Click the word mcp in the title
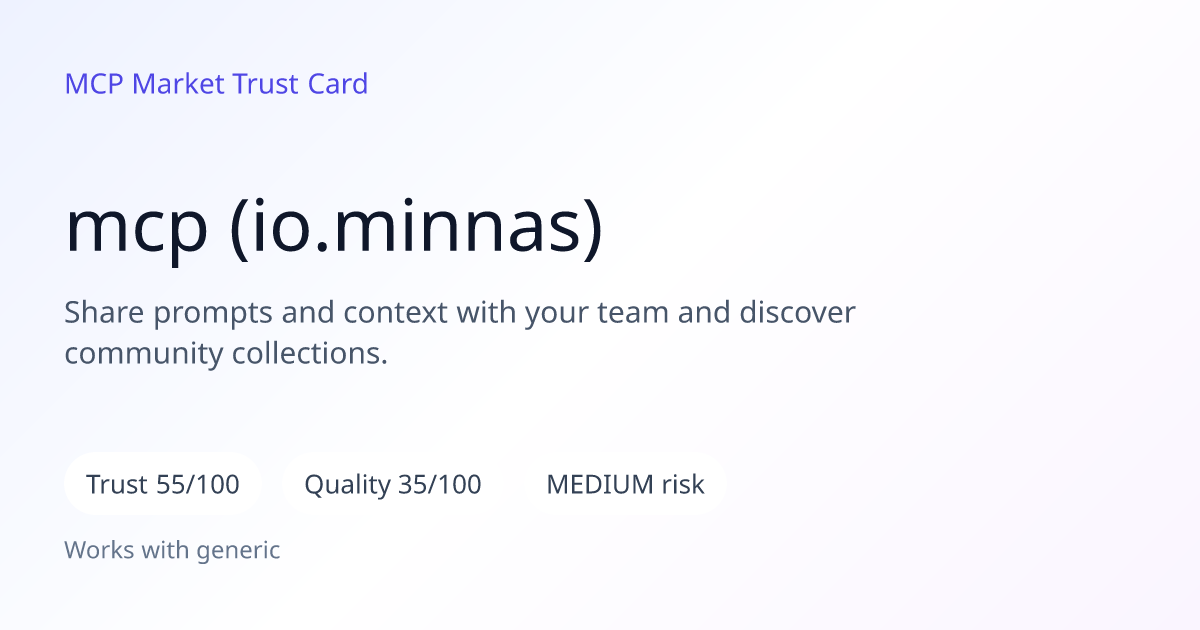The width and height of the screenshot is (1200, 630). 137,229
